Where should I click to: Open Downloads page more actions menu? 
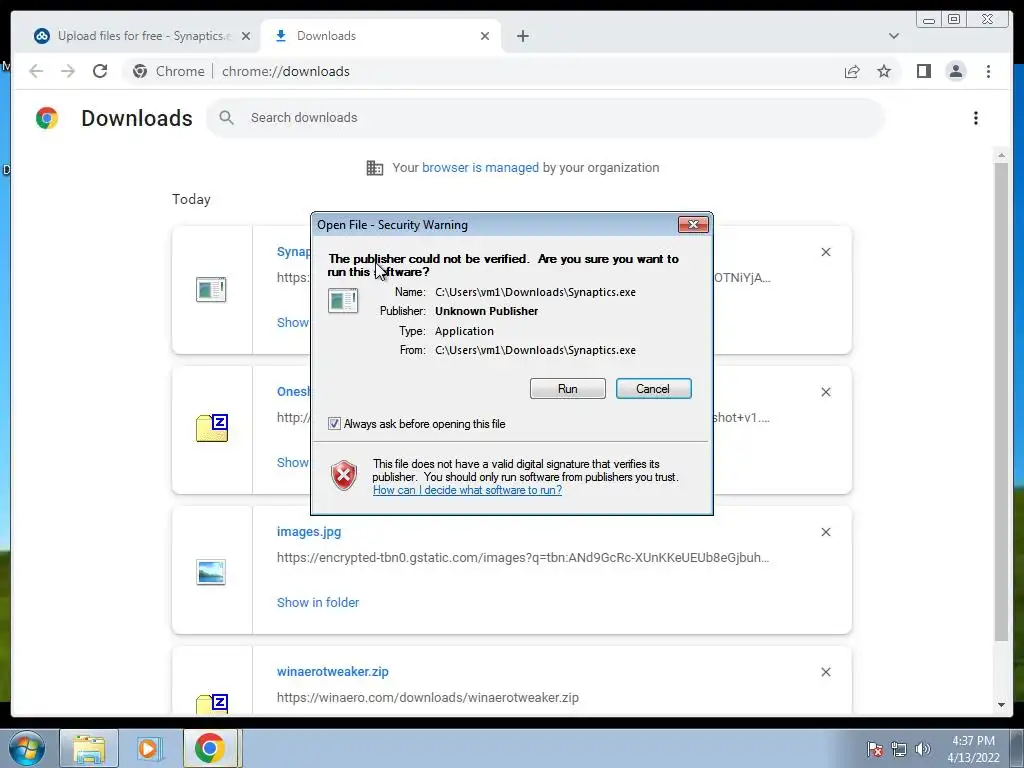coord(976,118)
